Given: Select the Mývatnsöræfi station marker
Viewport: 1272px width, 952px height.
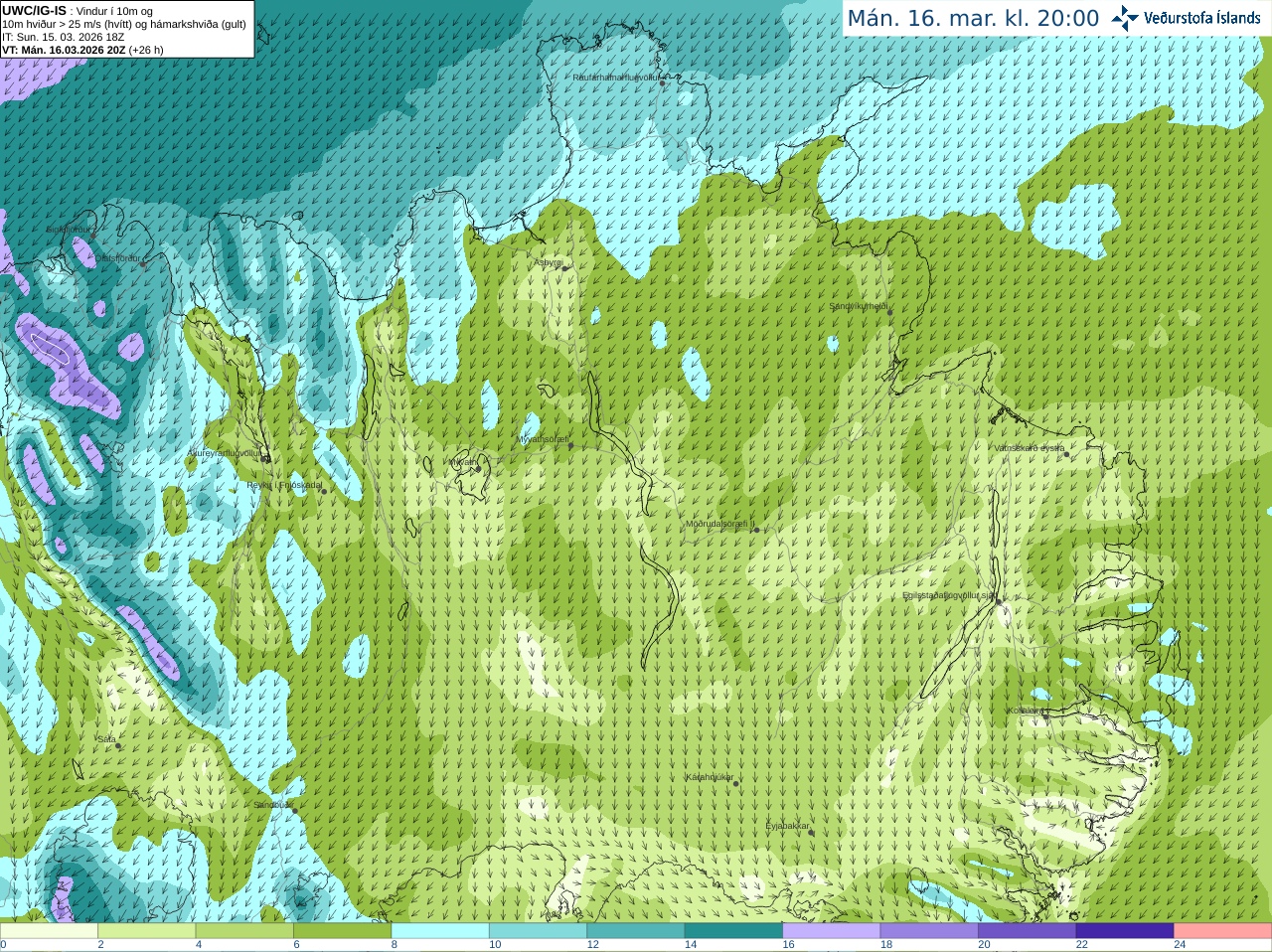Looking at the screenshot, I should coord(570,446).
